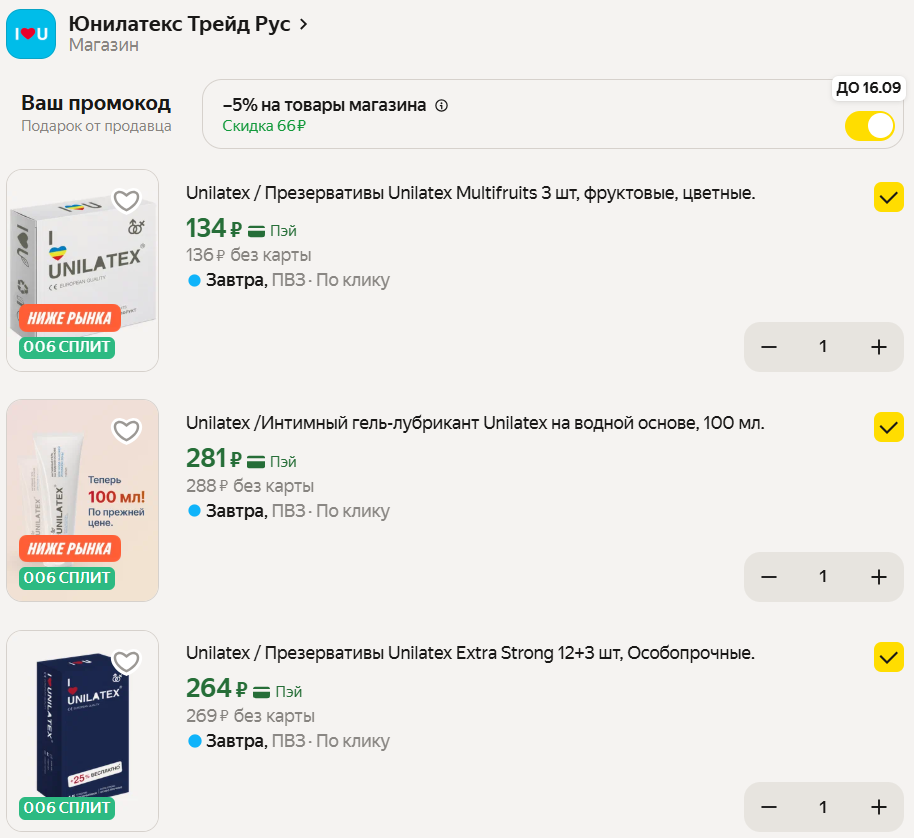Open the Unilatex gel-lubricant 100 мл title link
914x838 pixels.
tap(475, 423)
